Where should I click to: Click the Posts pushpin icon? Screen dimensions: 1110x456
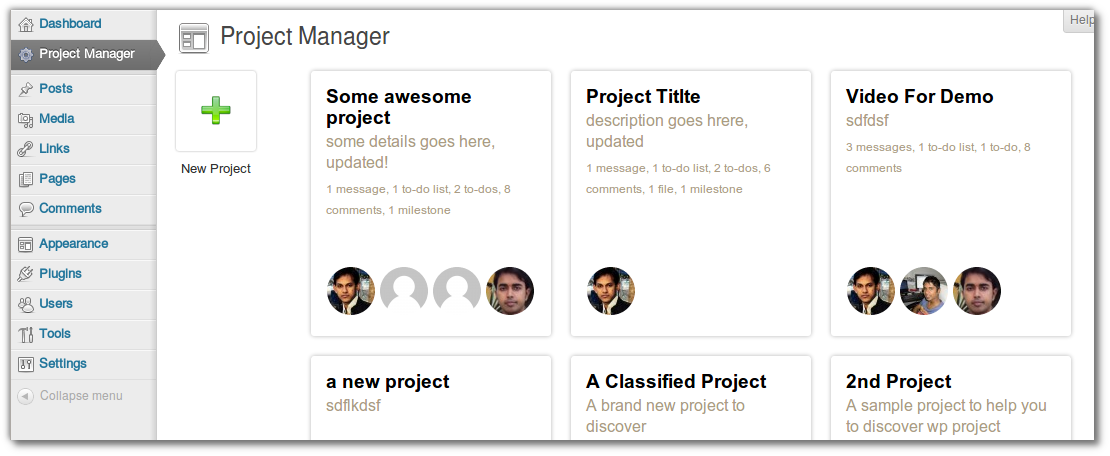point(26,89)
